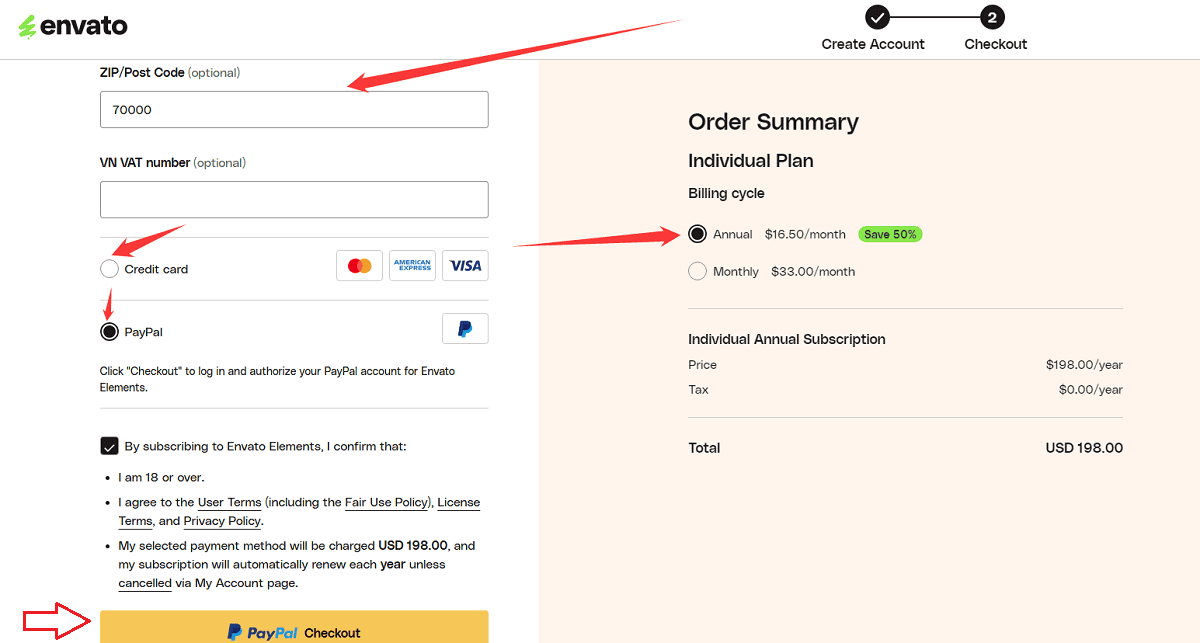
Task: Click the cancelled link in the renewal notice
Action: click(x=144, y=583)
